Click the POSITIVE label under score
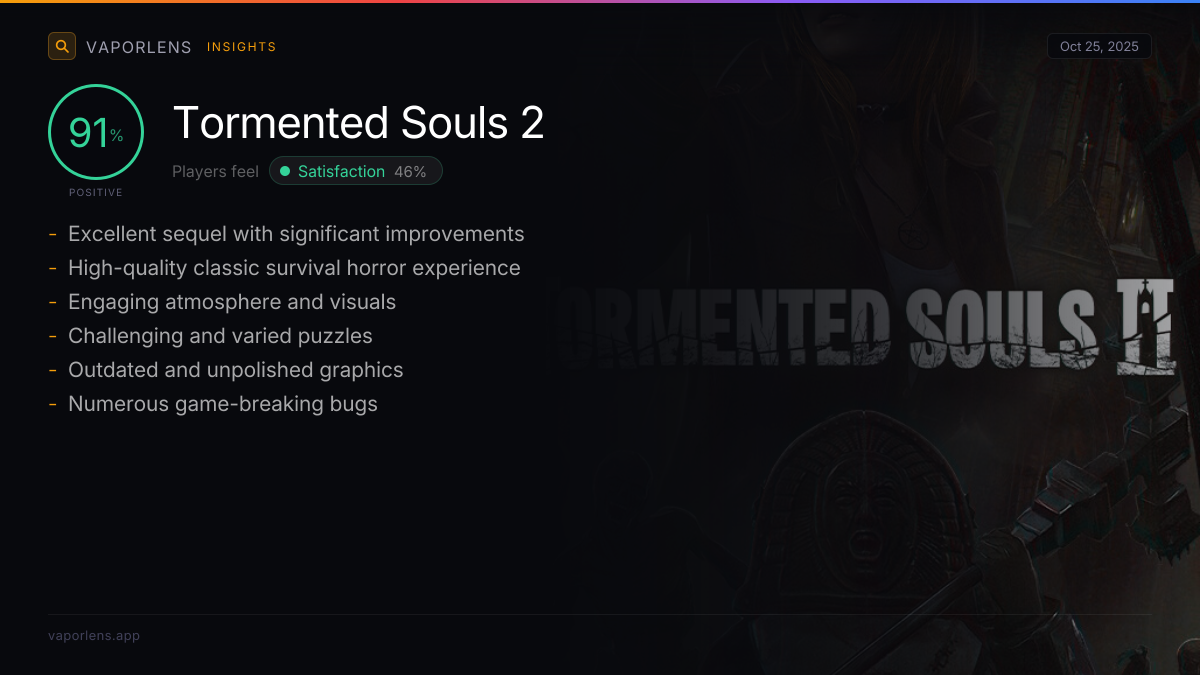1200x675 pixels. coord(96,192)
